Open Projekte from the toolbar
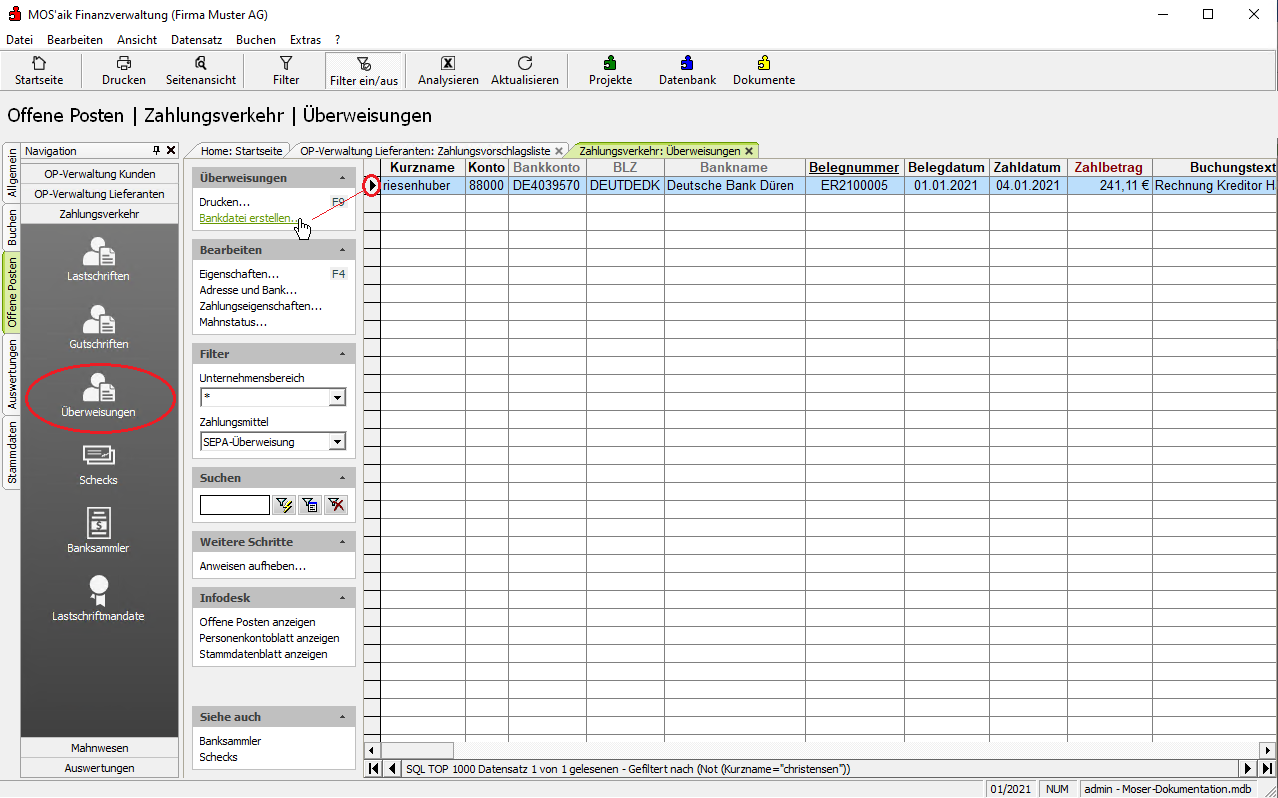1278x798 pixels. (610, 70)
